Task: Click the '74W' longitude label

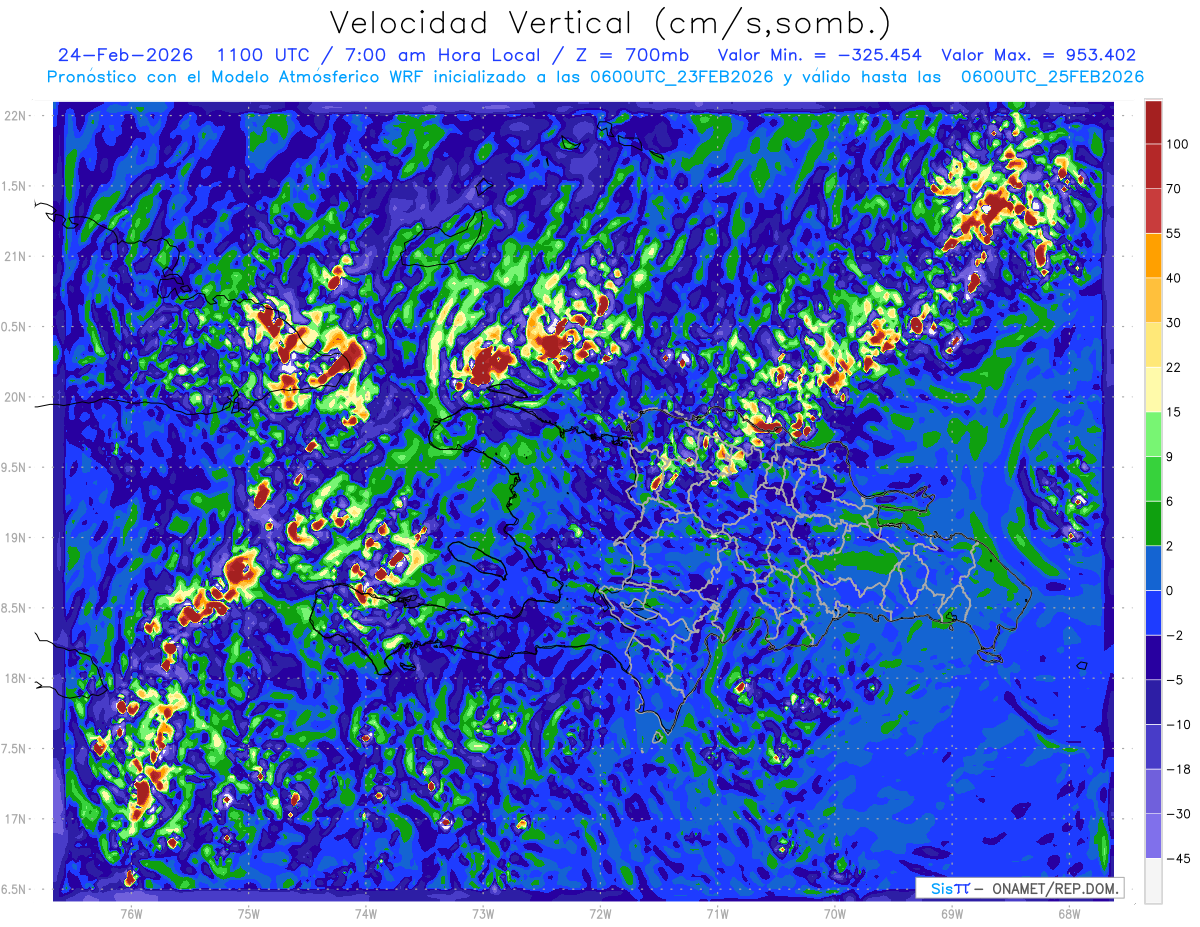Action: pyautogui.click(x=366, y=913)
